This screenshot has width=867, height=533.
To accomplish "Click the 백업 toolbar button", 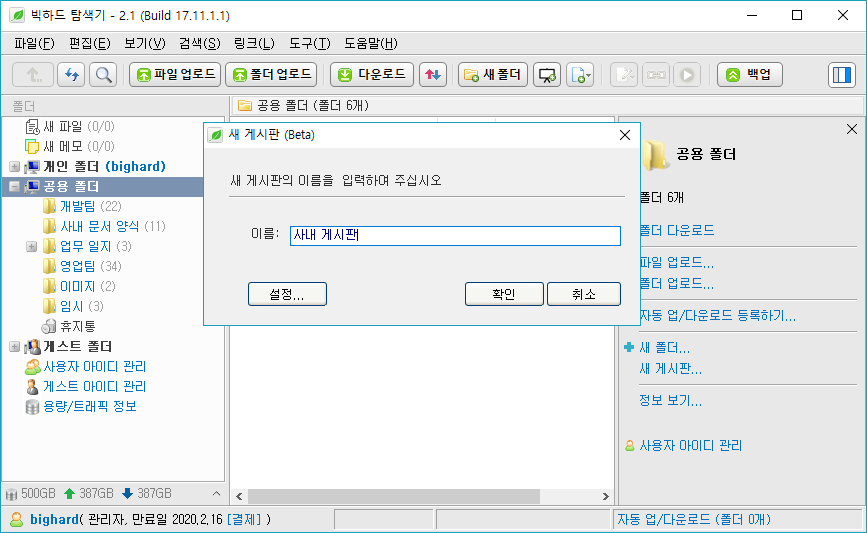I will pyautogui.click(x=750, y=75).
